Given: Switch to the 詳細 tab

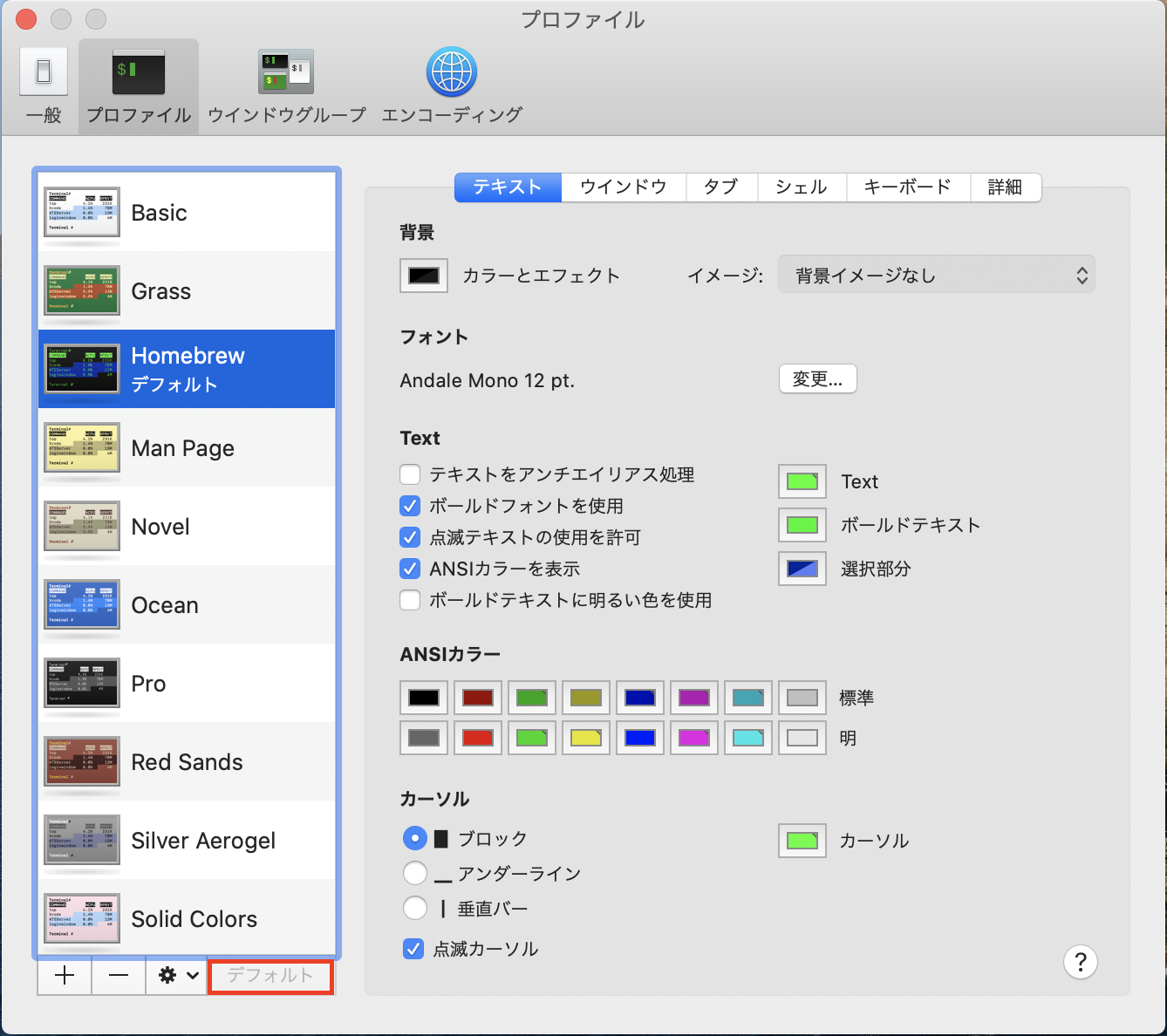Looking at the screenshot, I should point(1006,187).
